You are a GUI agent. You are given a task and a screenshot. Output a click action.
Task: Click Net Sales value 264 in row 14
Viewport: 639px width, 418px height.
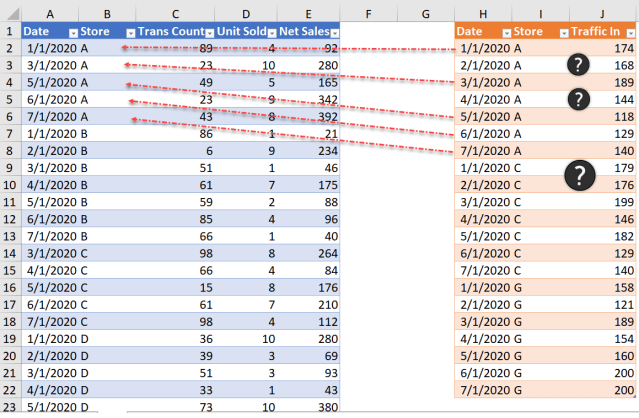pyautogui.click(x=308, y=253)
